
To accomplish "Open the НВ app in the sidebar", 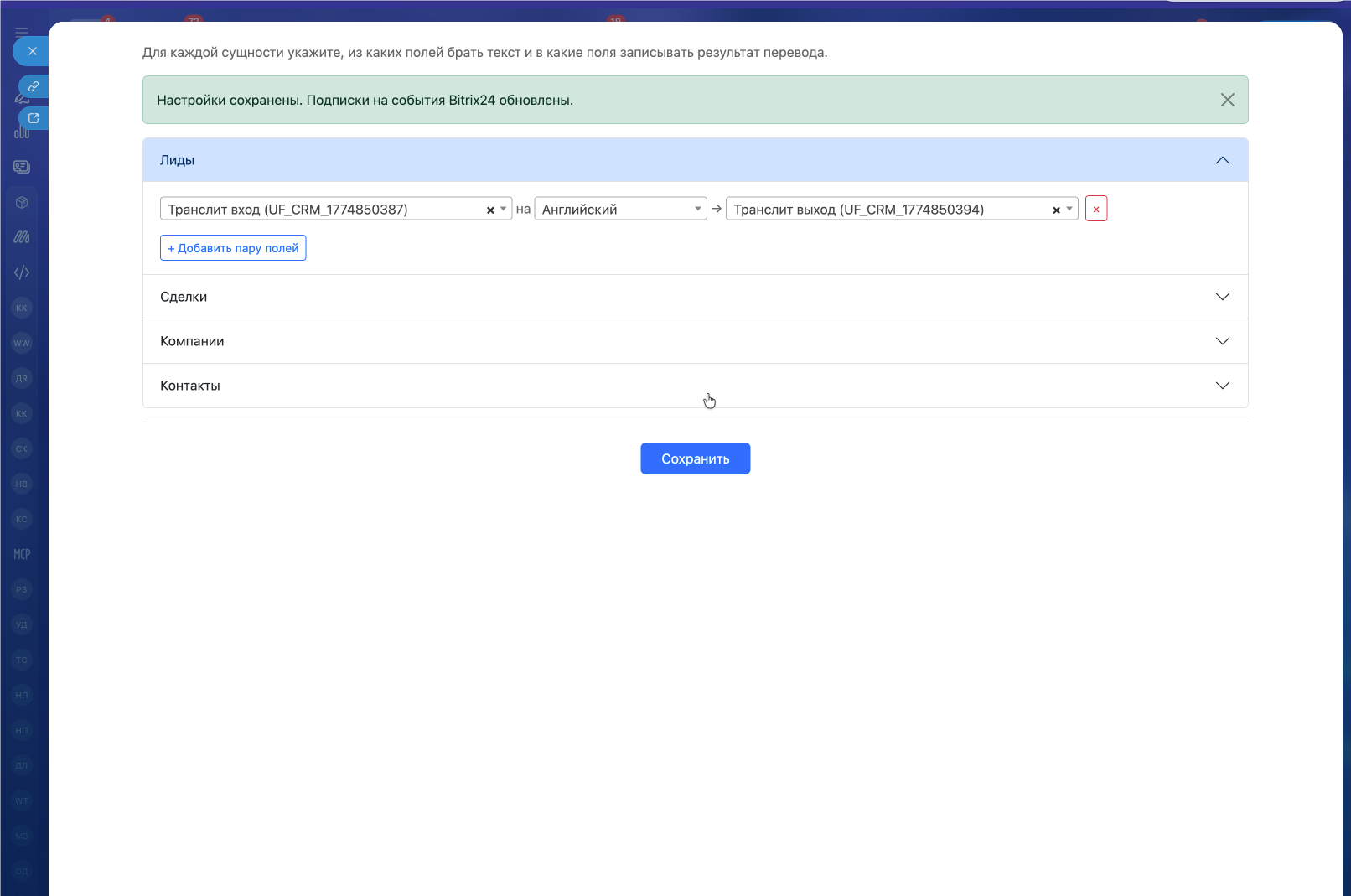I will tap(22, 484).
